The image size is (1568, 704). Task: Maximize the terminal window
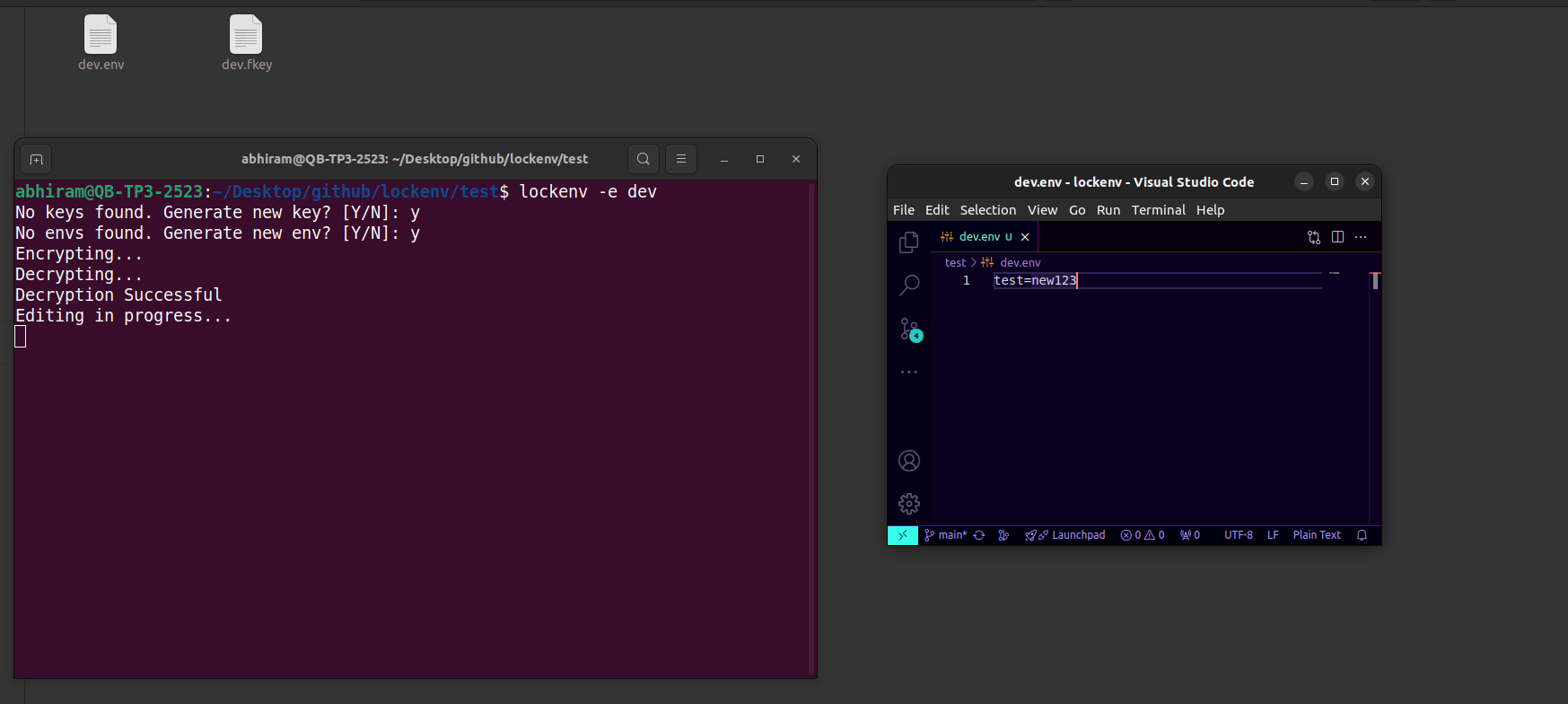760,159
